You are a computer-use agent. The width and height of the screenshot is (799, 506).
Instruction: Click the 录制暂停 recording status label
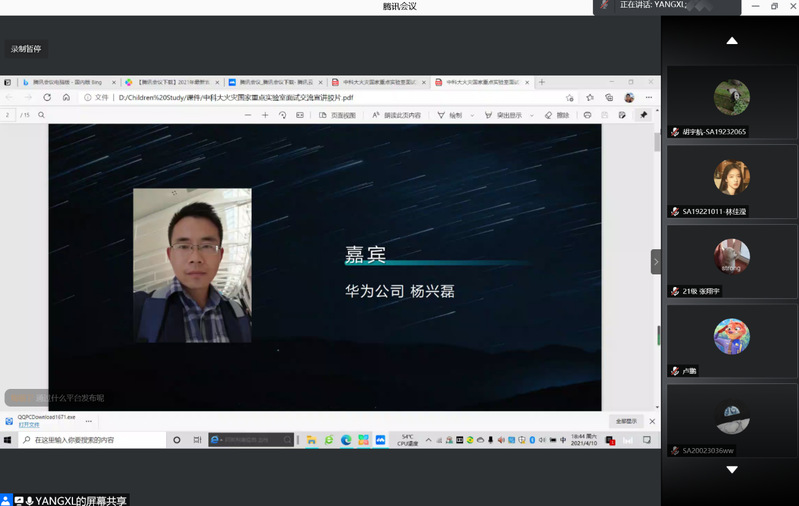pos(26,49)
